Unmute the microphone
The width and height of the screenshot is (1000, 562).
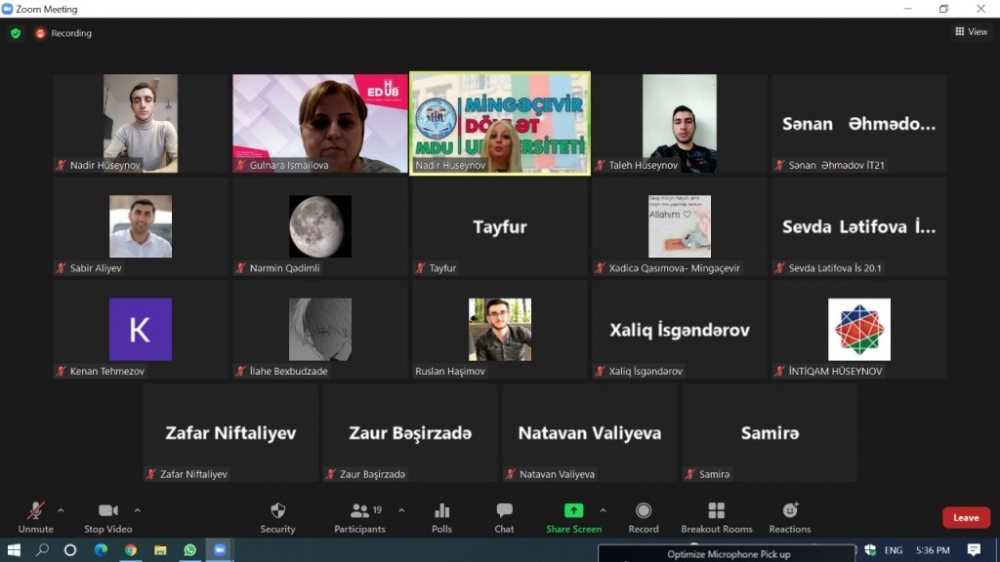coord(36,516)
